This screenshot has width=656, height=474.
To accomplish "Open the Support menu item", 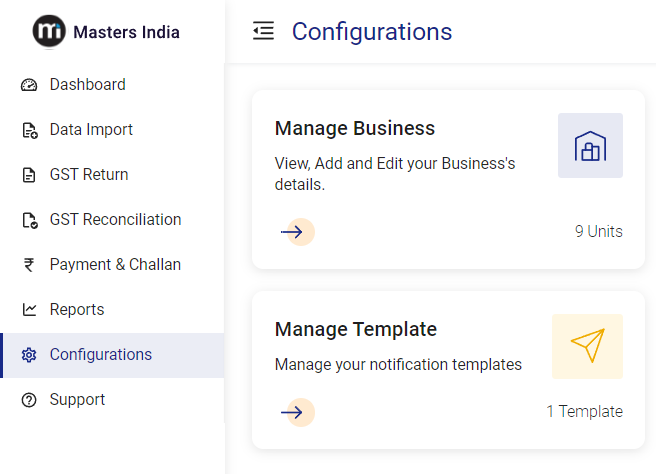I will pos(77,400).
